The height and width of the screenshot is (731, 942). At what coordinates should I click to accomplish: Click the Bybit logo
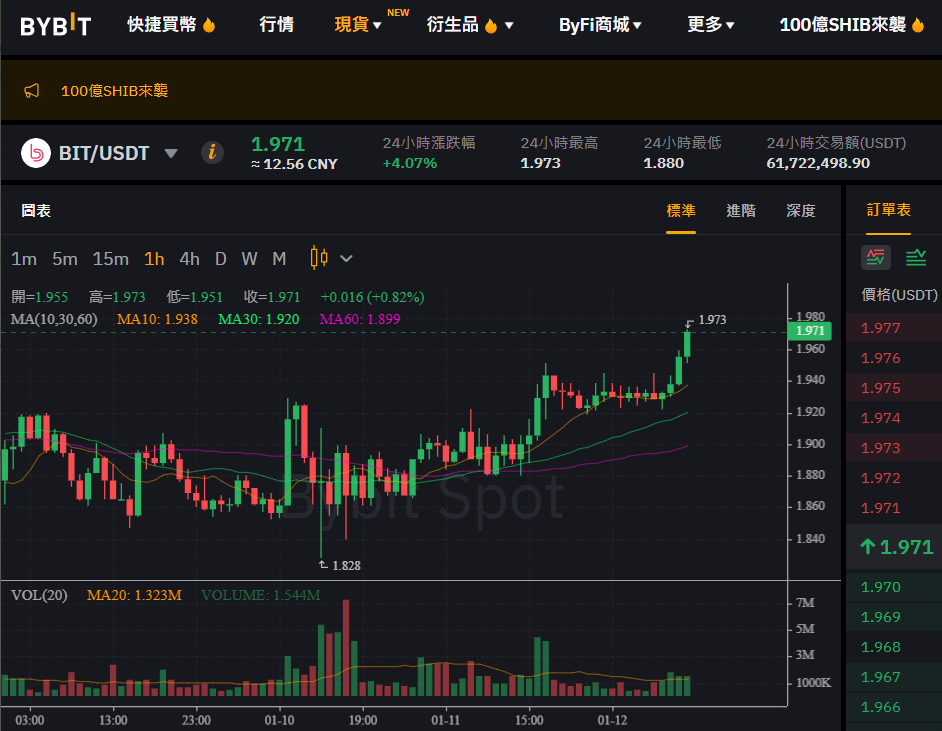point(55,25)
